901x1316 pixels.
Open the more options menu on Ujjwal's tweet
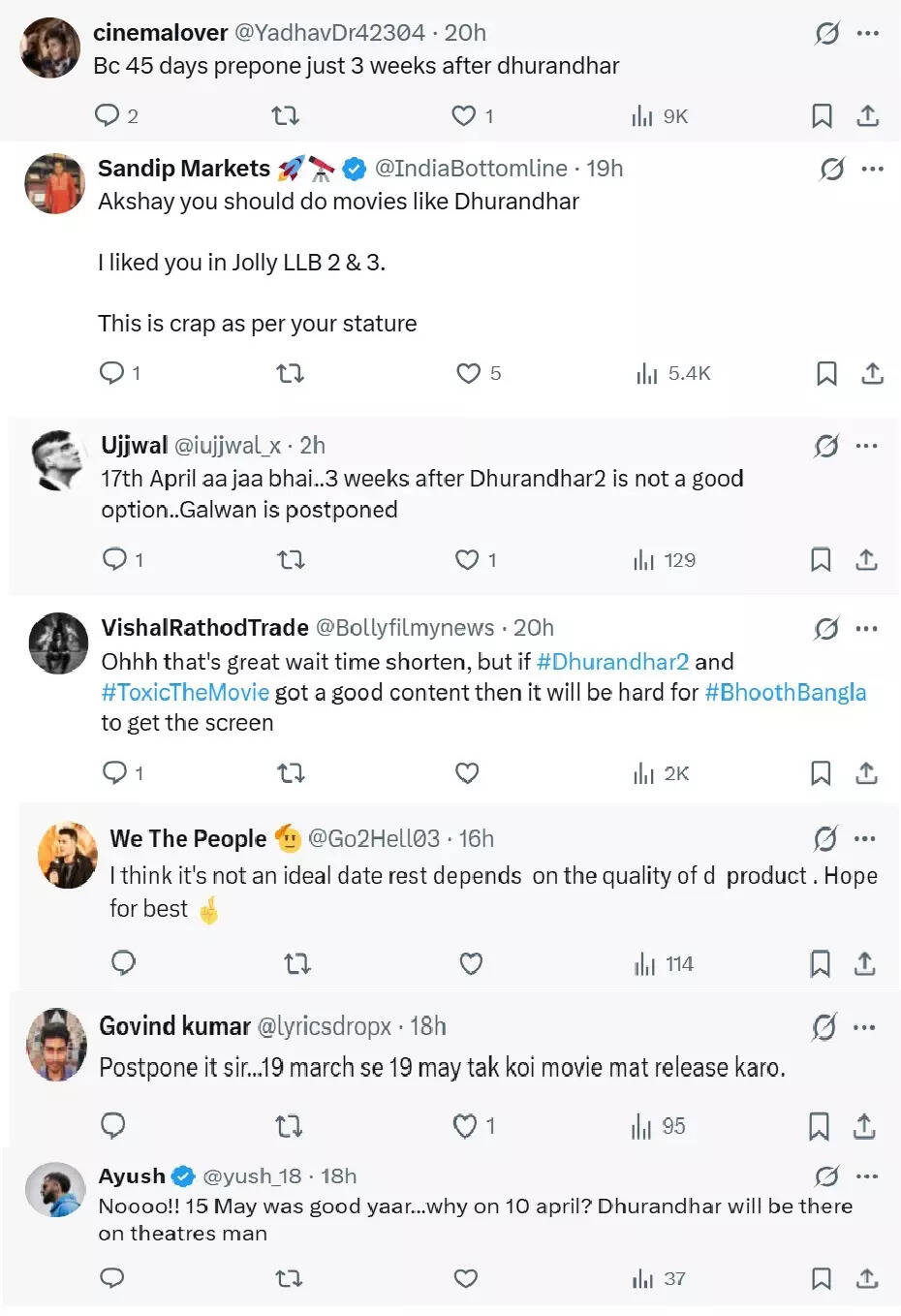pyautogui.click(x=866, y=445)
